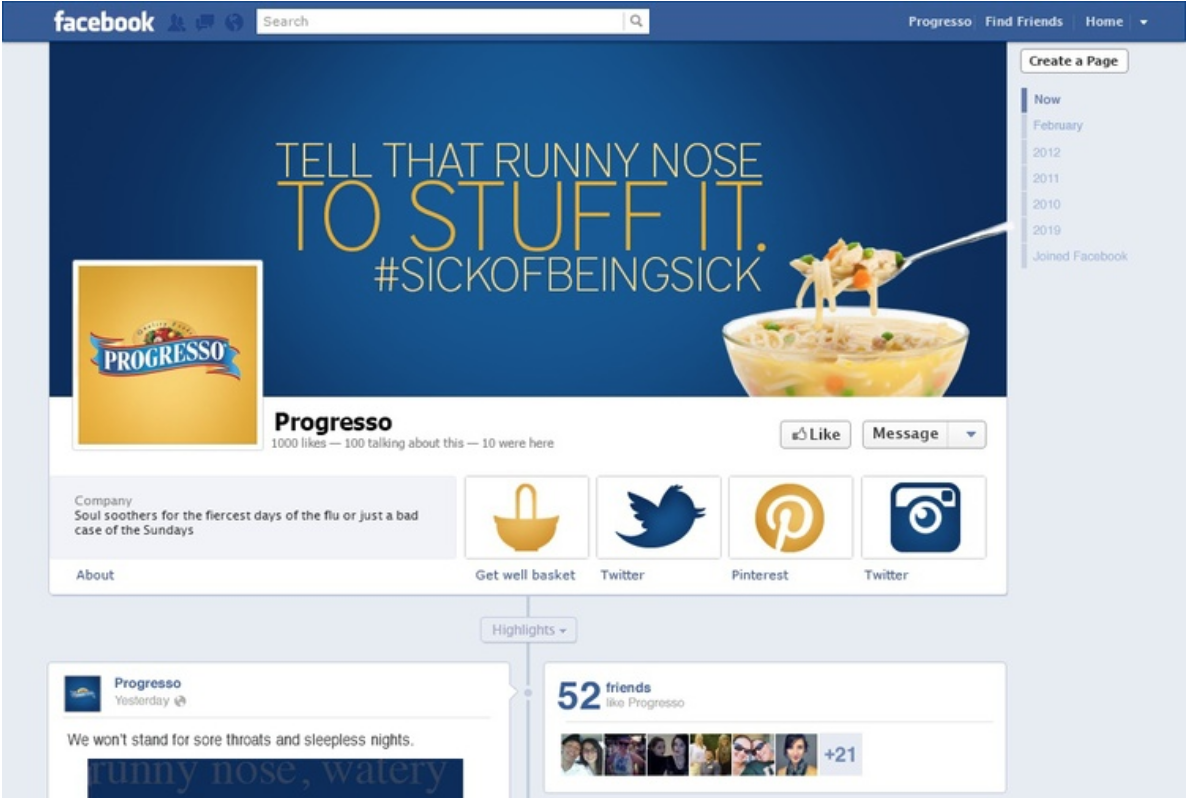
Task: Click the search magnifier button
Action: [636, 21]
